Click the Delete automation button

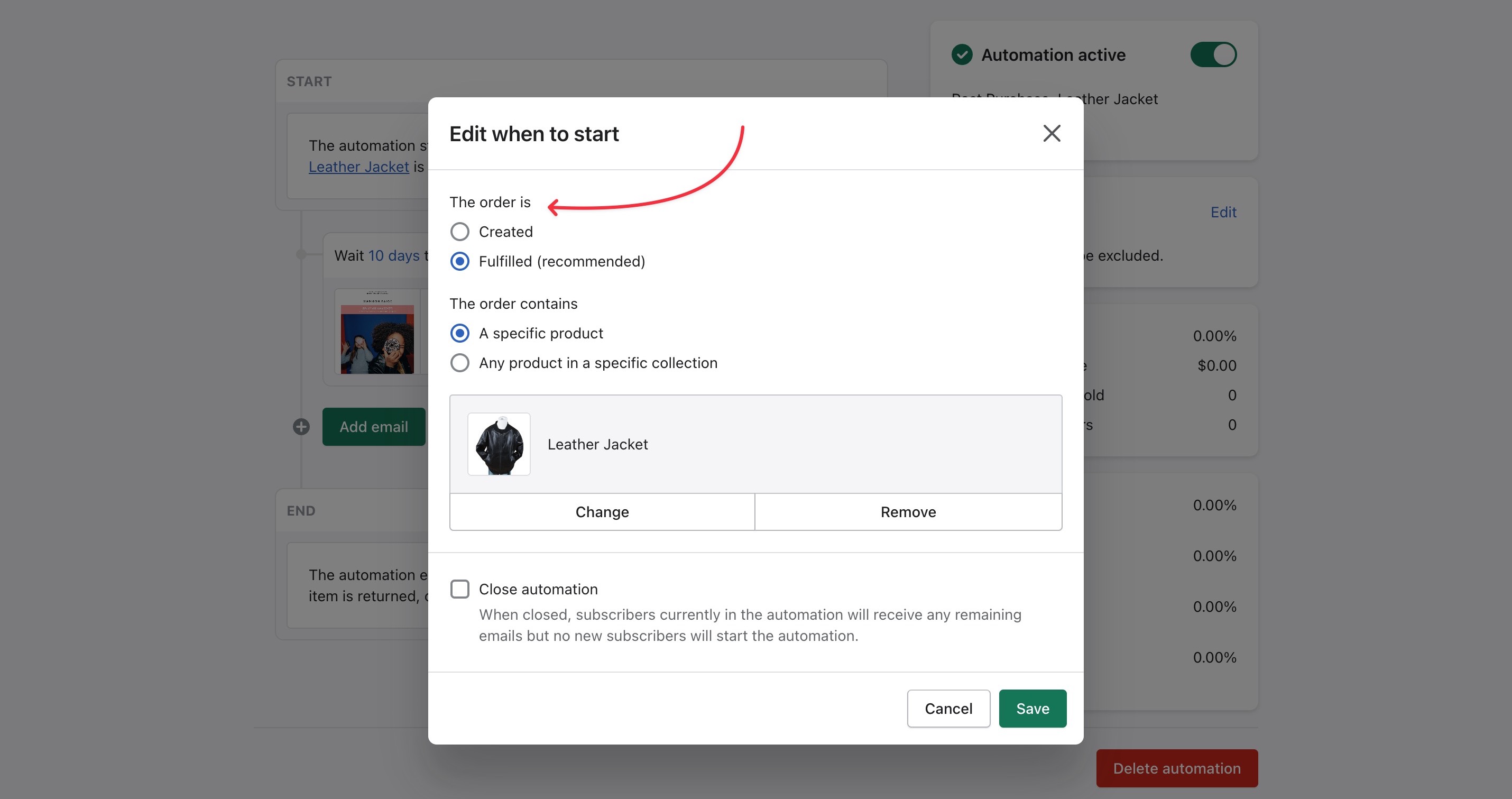[x=1176, y=768]
